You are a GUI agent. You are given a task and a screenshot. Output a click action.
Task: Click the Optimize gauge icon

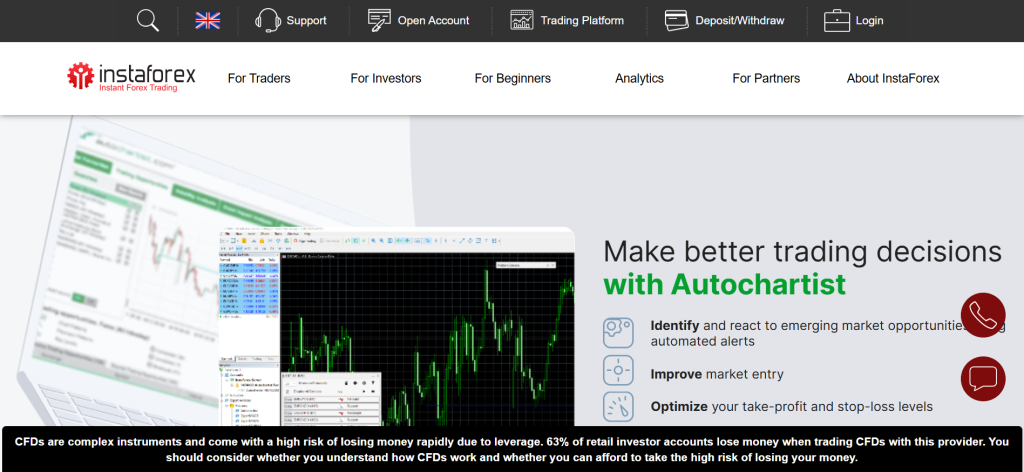(x=618, y=407)
